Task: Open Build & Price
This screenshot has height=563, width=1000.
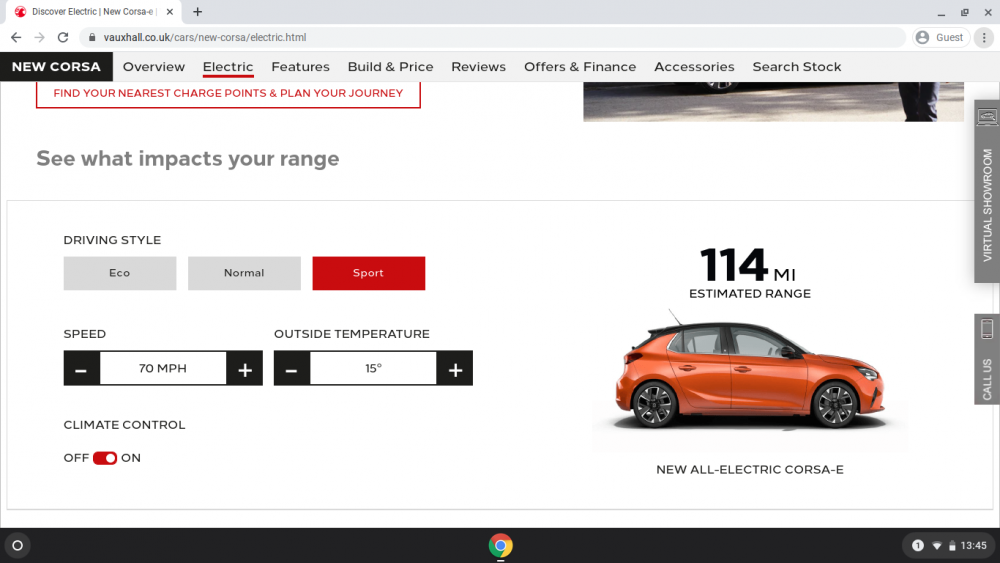Action: [390, 66]
